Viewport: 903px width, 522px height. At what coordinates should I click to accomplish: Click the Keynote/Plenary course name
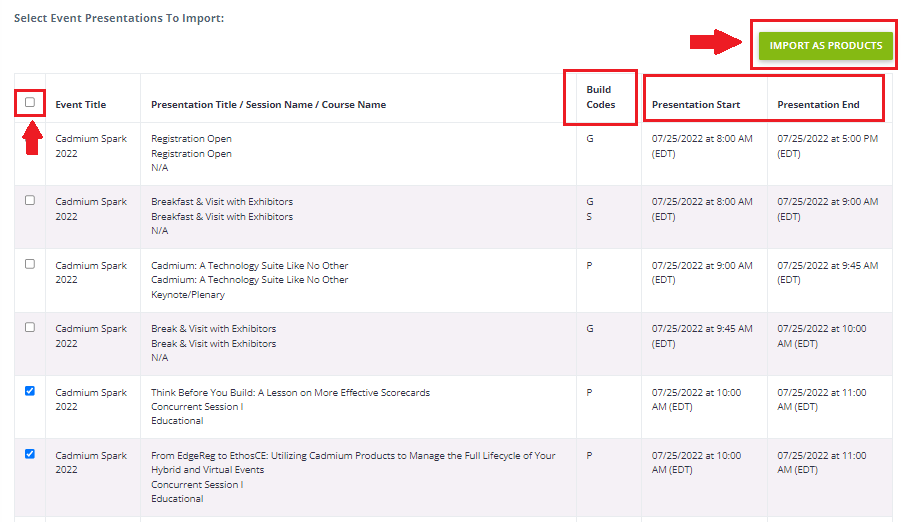tap(188, 294)
